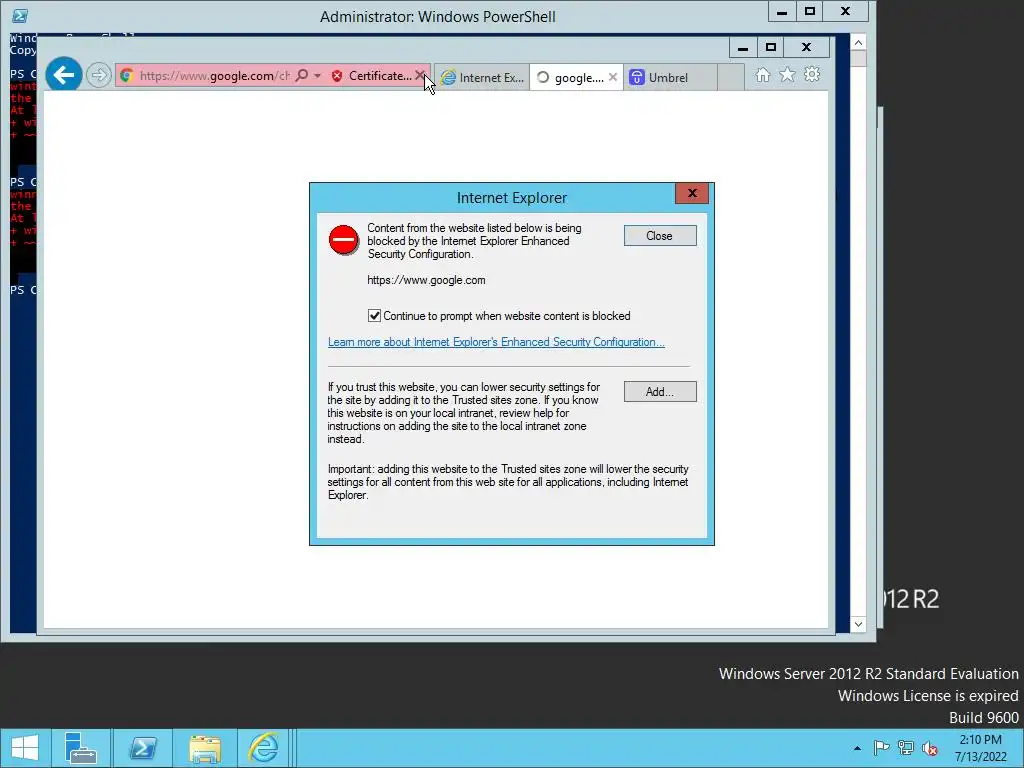
Task: Click the address bar URL field
Action: [214, 76]
